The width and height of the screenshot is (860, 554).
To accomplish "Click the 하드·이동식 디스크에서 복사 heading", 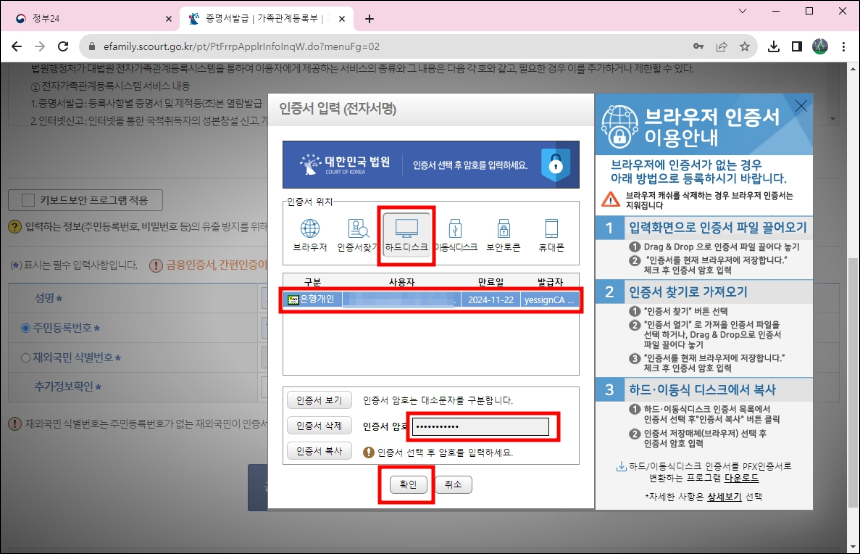I will [702, 389].
